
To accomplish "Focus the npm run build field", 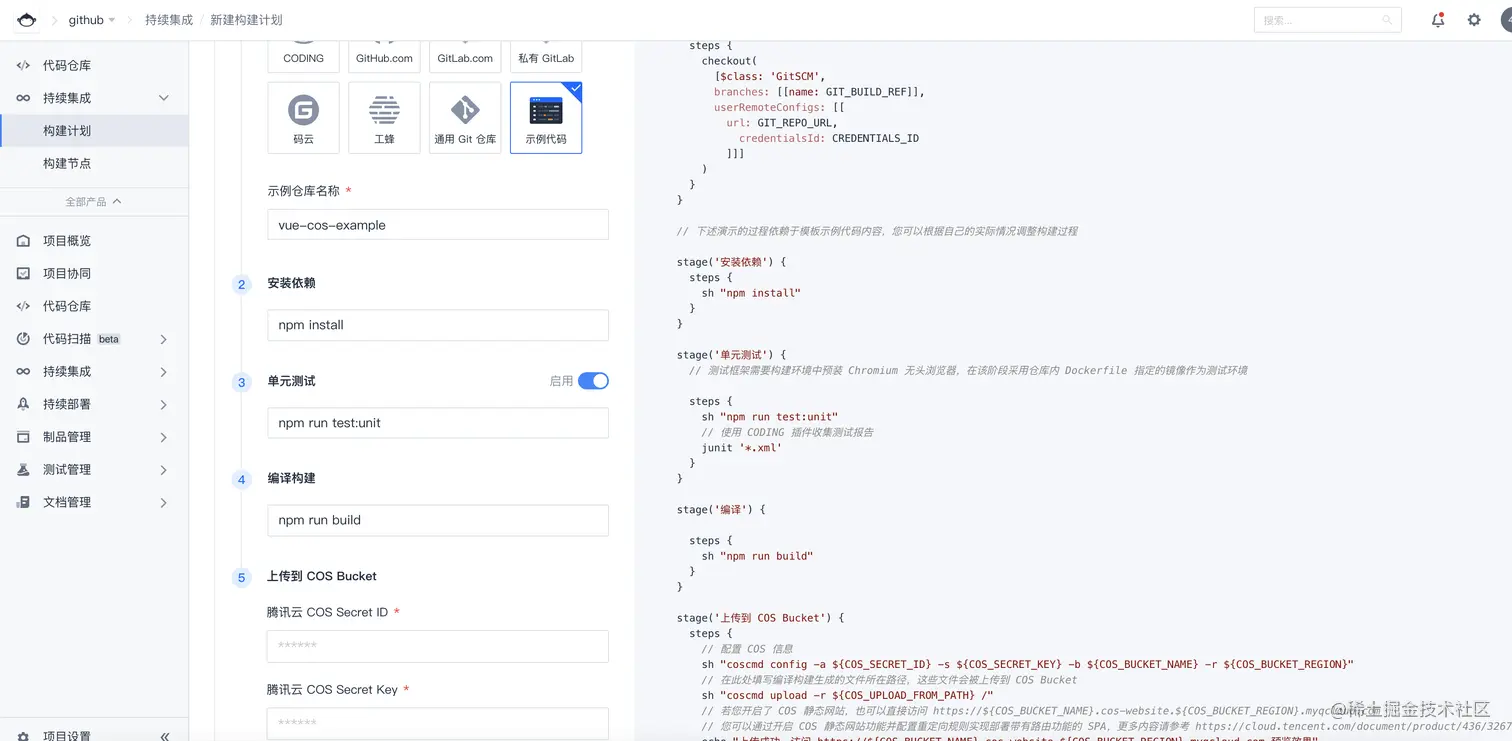I will 438,520.
